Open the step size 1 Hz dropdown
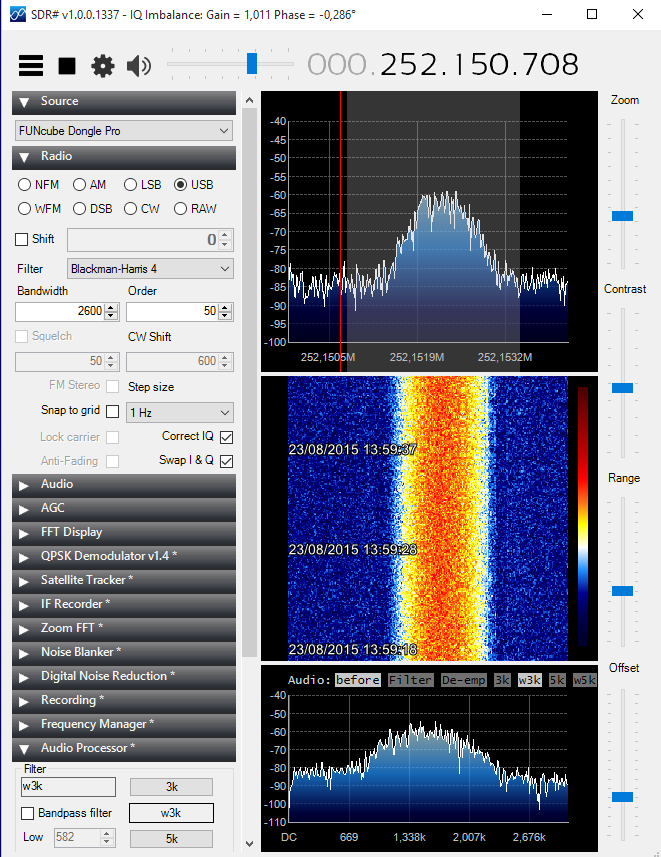 pos(180,412)
